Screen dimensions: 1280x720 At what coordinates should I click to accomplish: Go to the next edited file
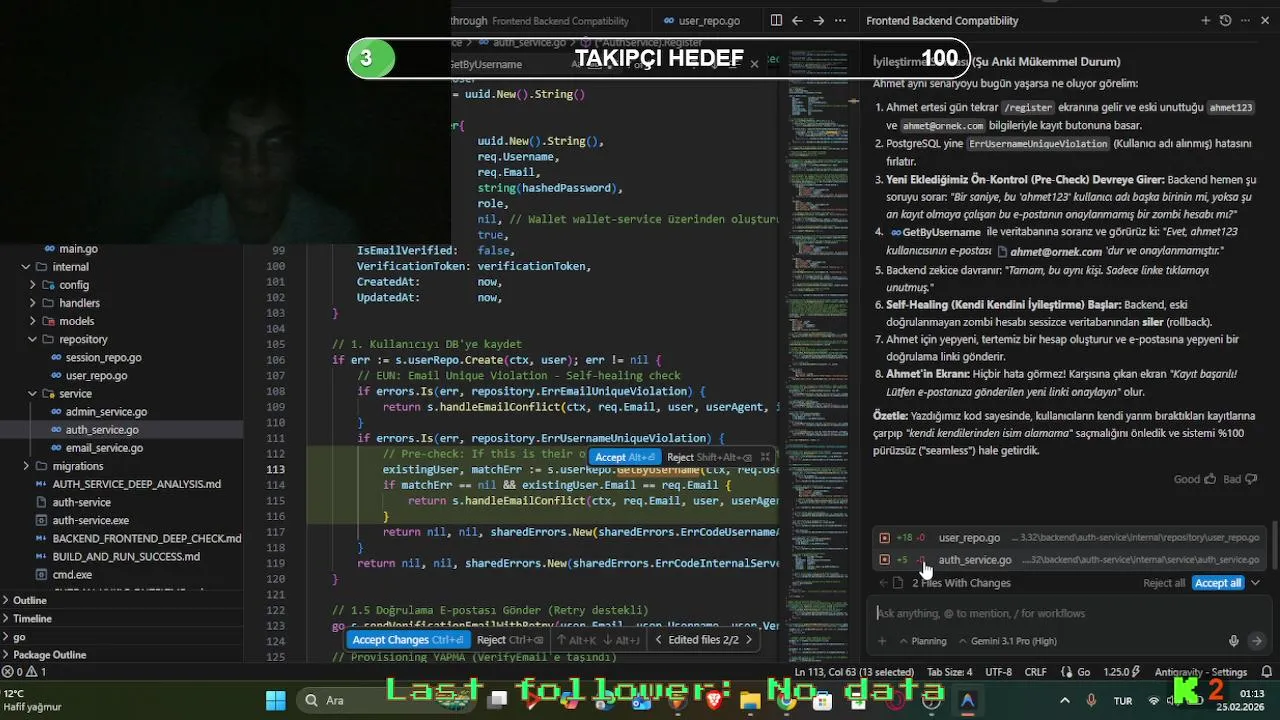tap(748, 640)
